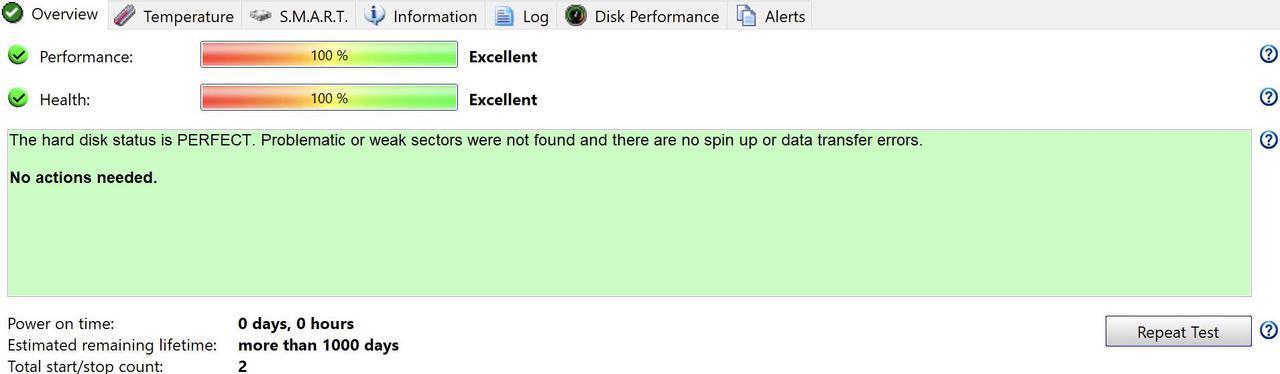Click the pages icon on Alerts tab
This screenshot has width=1280, height=374.
(746, 15)
